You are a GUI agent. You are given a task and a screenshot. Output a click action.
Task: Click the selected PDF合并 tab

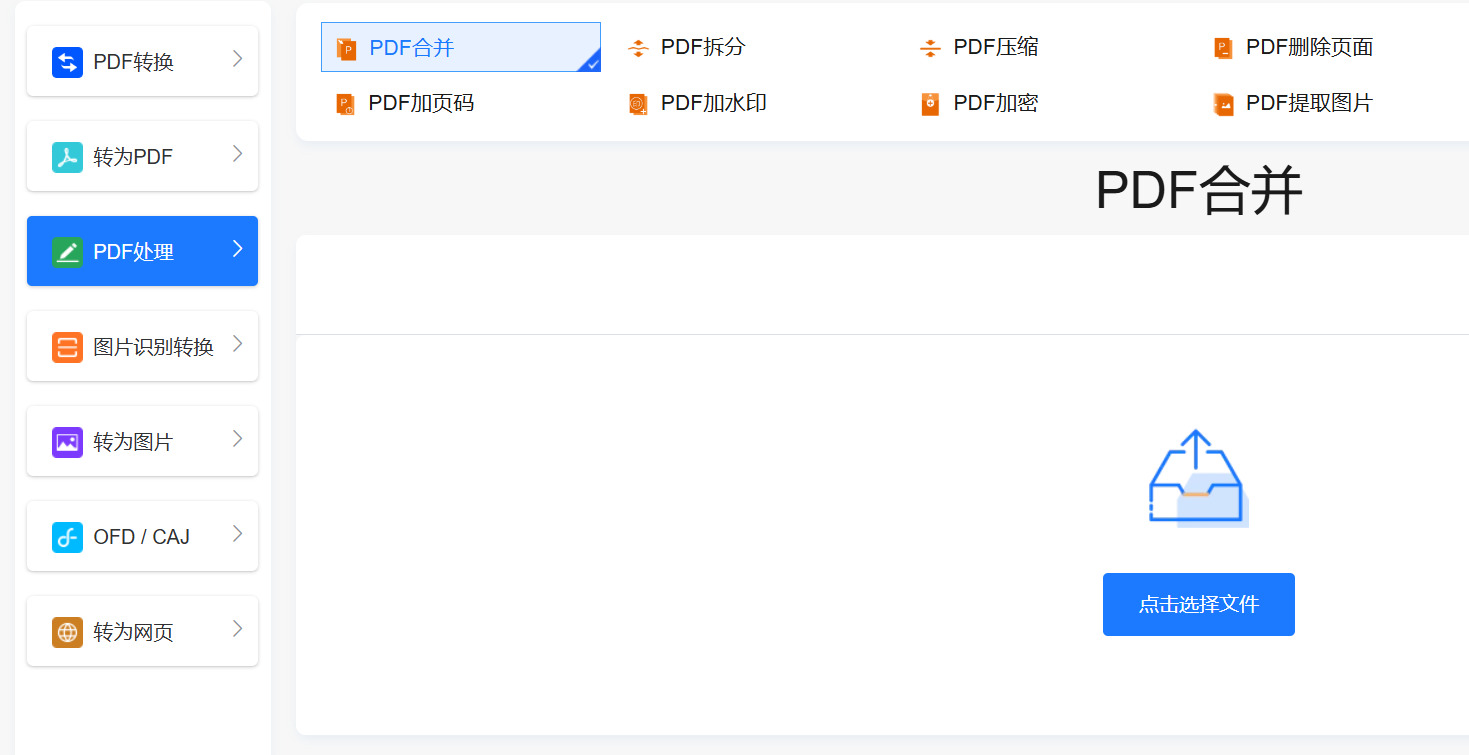[x=460, y=47]
